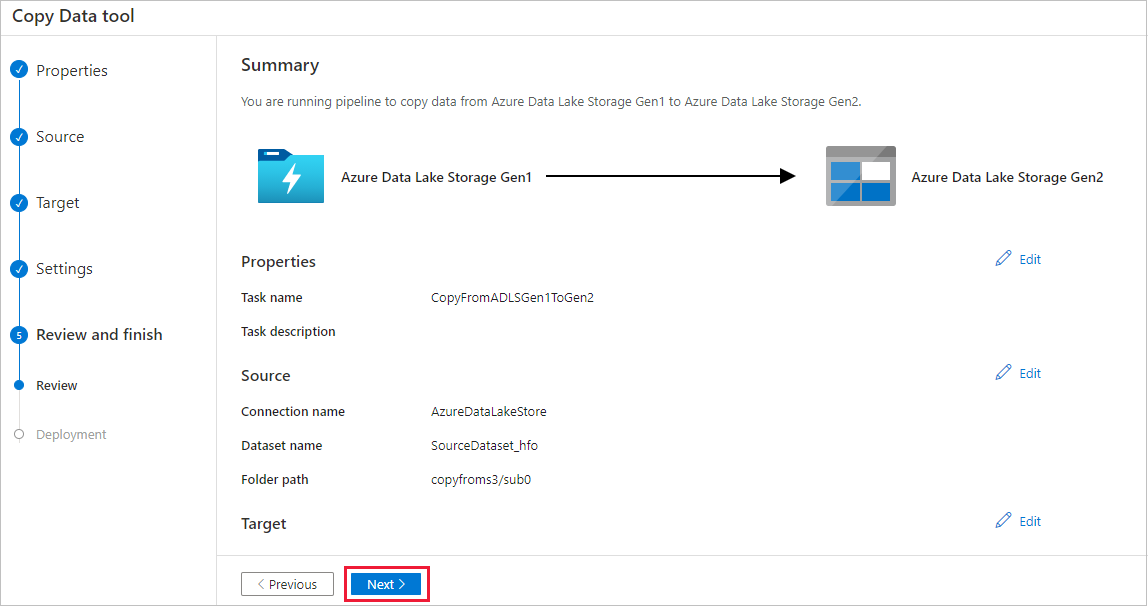1148x606 pixels.
Task: Click the pencil icon beside Properties Edit
Action: pos(1003,258)
